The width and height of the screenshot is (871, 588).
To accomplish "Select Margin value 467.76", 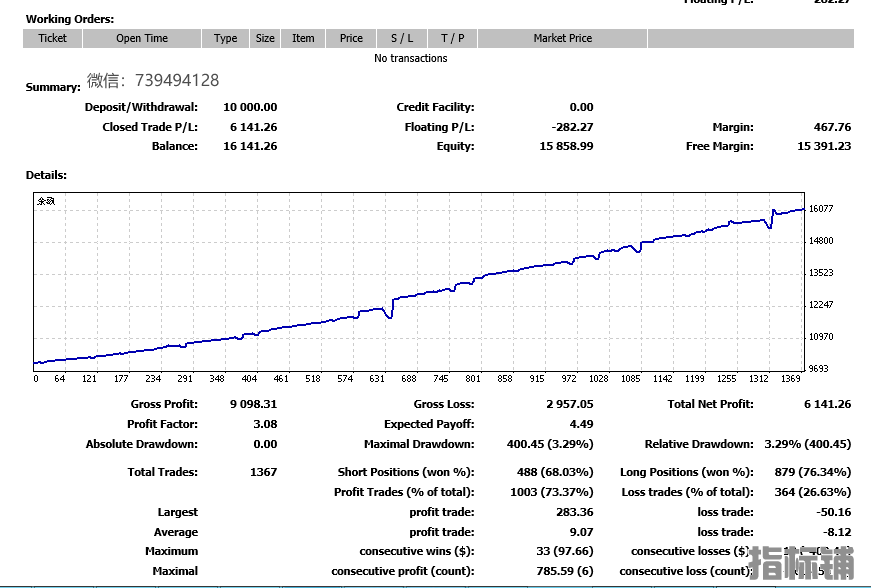I will [x=832, y=127].
